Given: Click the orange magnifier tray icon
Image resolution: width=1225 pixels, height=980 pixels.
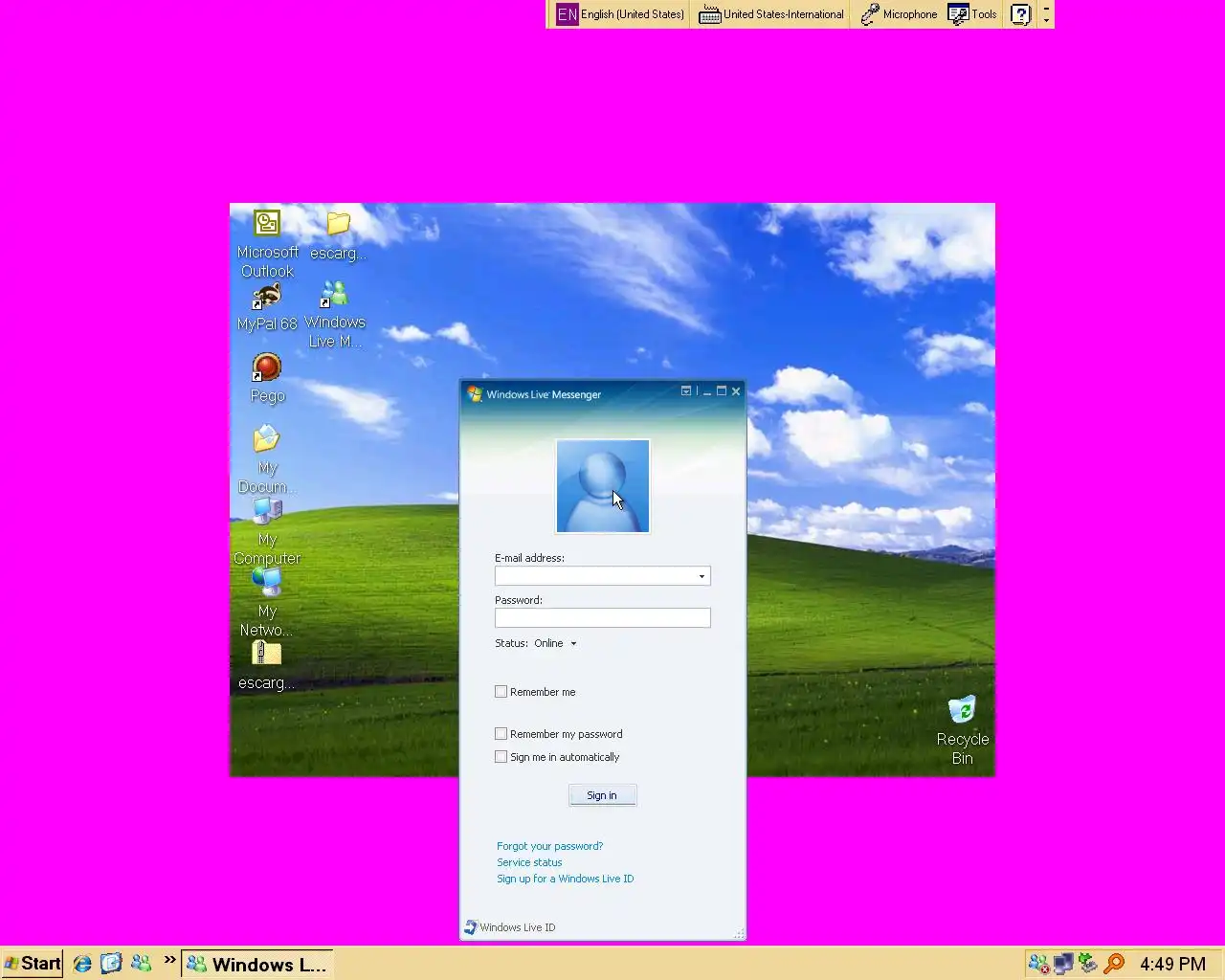Looking at the screenshot, I should [1113, 964].
